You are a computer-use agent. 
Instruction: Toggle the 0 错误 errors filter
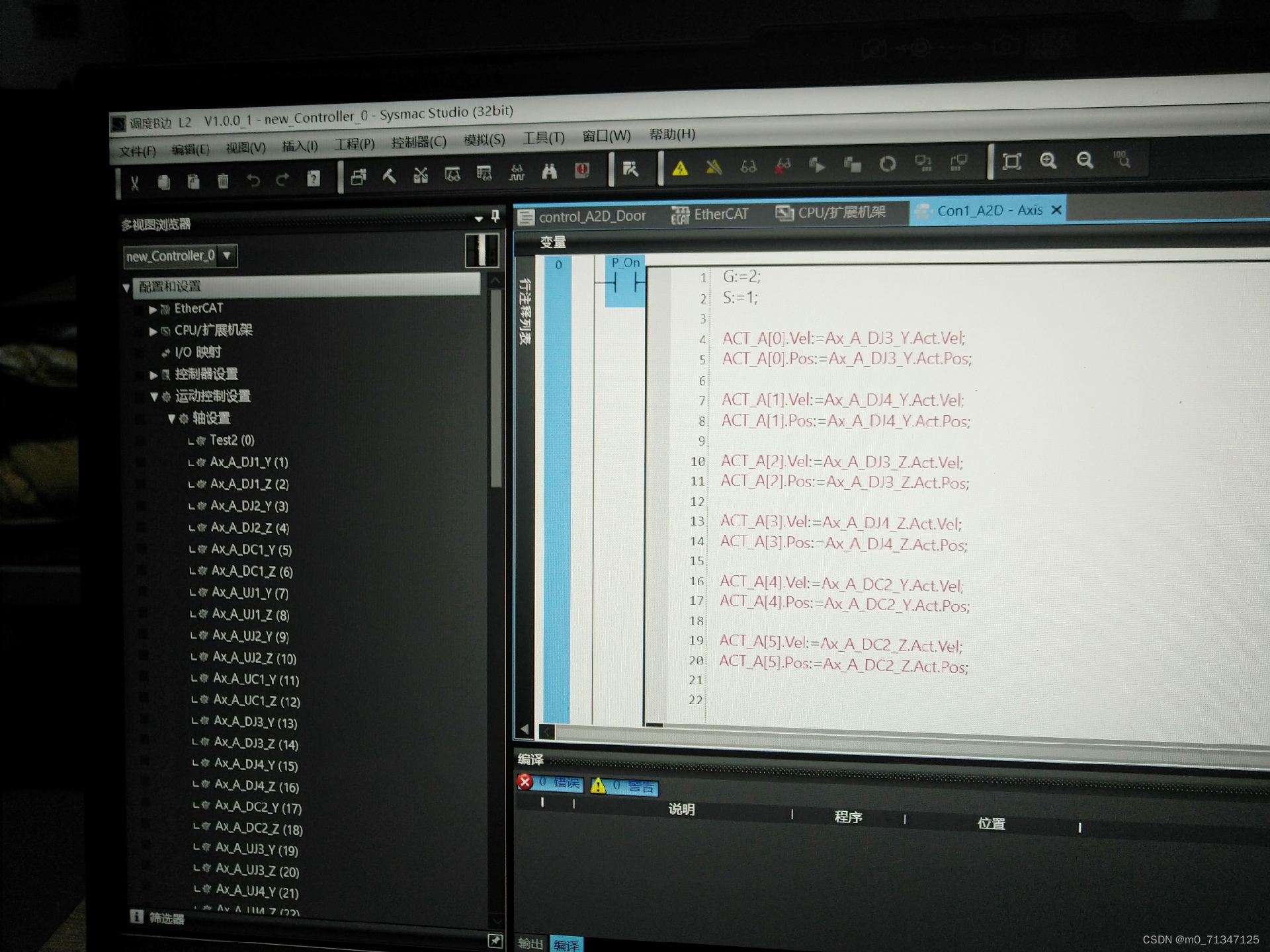point(550,783)
